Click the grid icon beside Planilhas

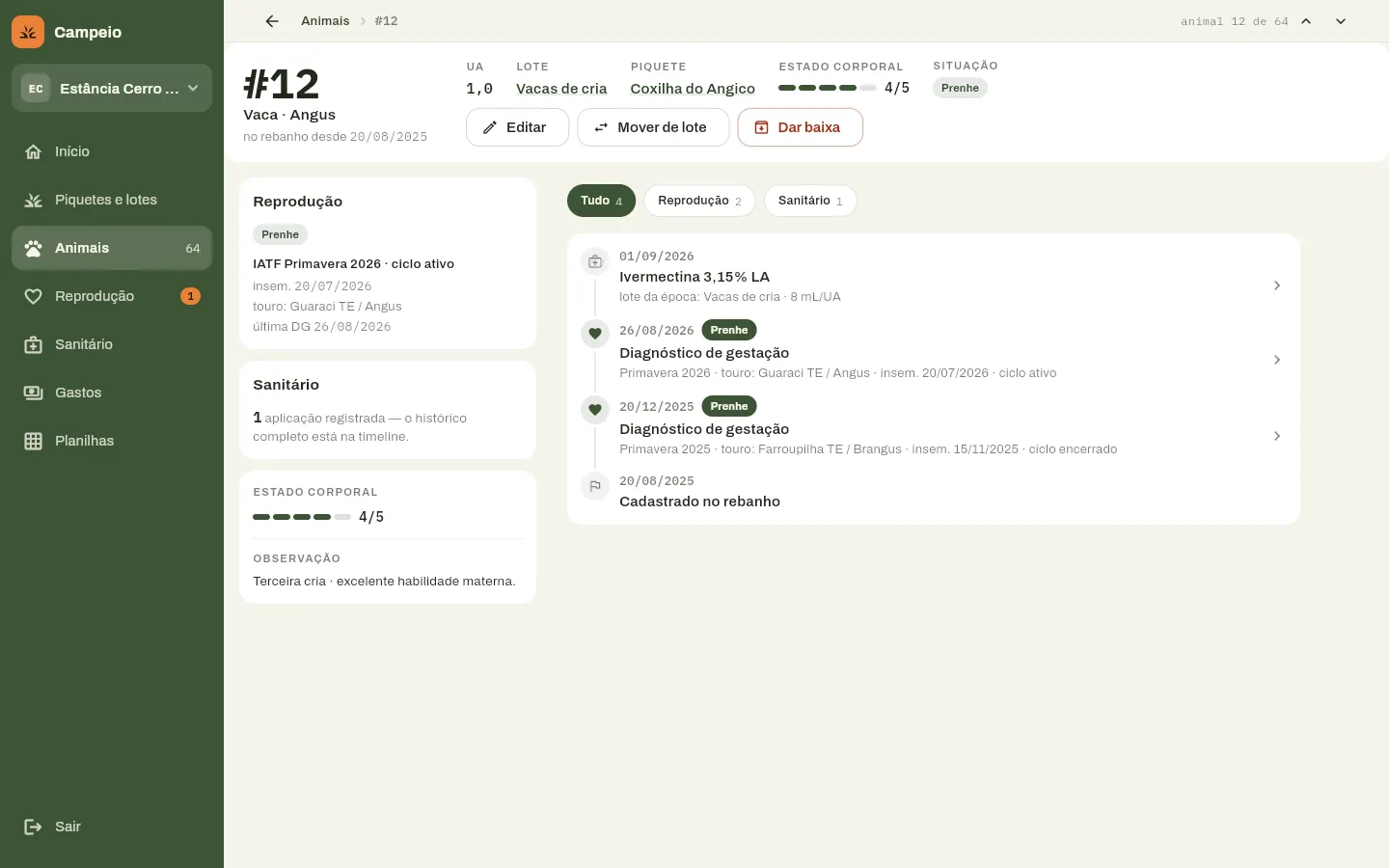pyautogui.click(x=33, y=441)
